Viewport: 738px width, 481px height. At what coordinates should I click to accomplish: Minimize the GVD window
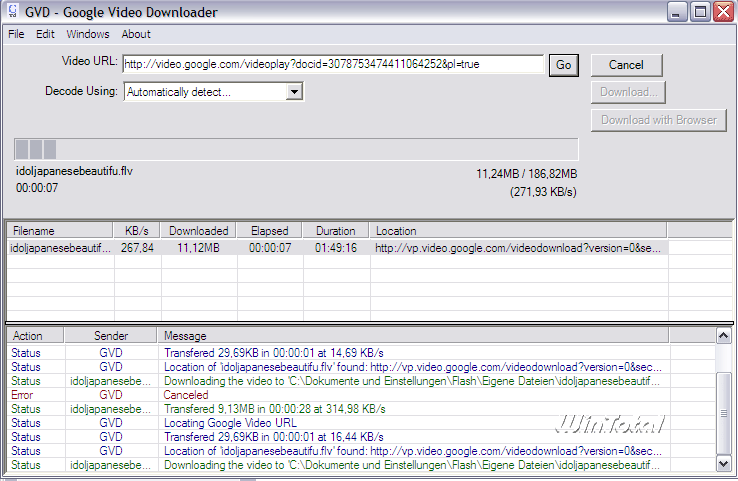(677, 12)
